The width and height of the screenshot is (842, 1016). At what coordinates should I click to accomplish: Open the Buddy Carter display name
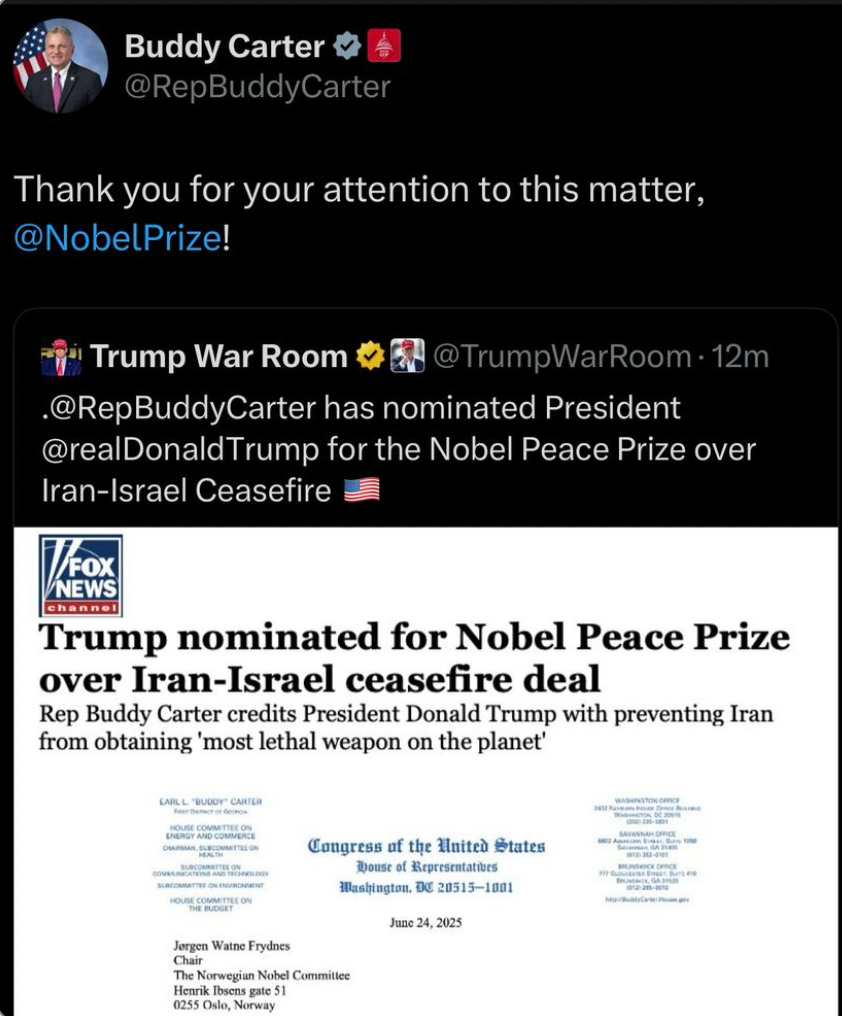225,46
